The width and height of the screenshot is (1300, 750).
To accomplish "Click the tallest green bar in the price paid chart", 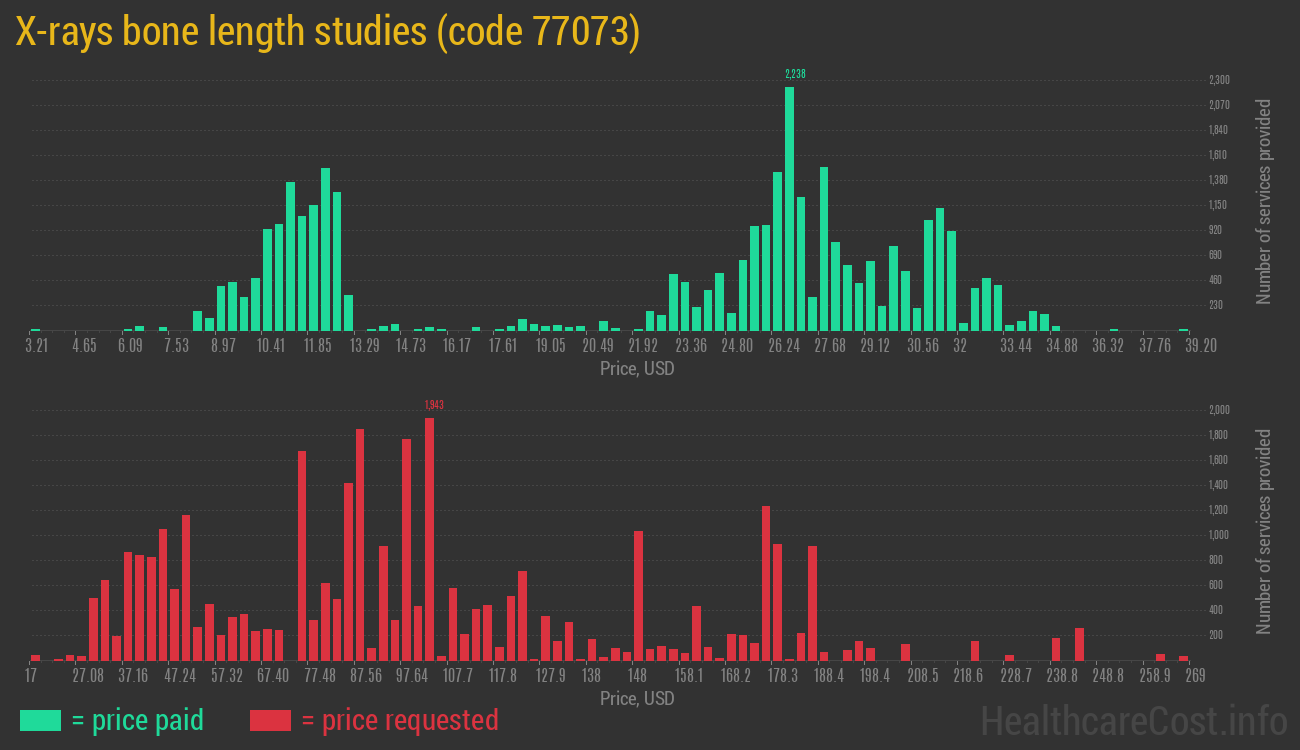I will coord(789,208).
